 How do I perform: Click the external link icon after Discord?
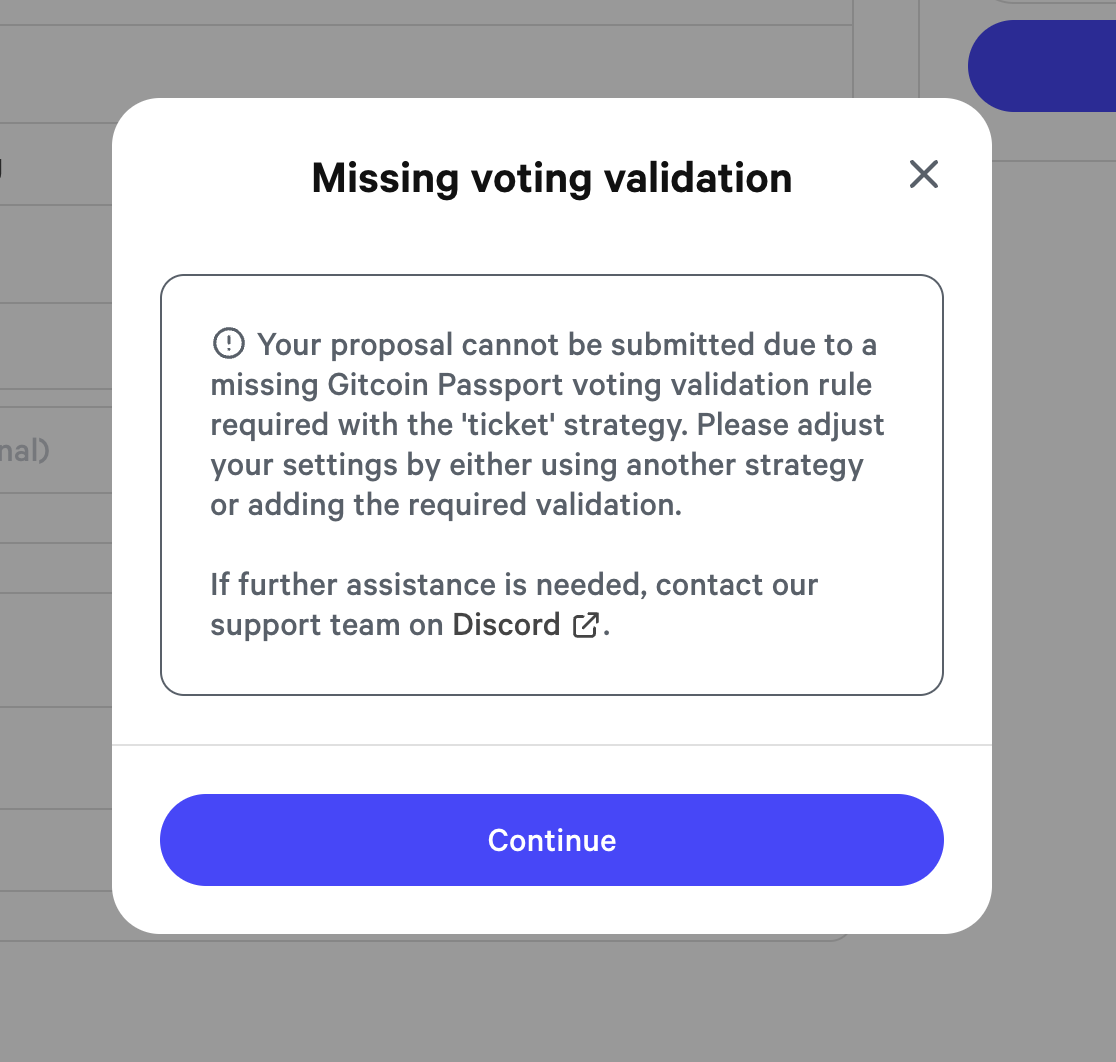585,626
